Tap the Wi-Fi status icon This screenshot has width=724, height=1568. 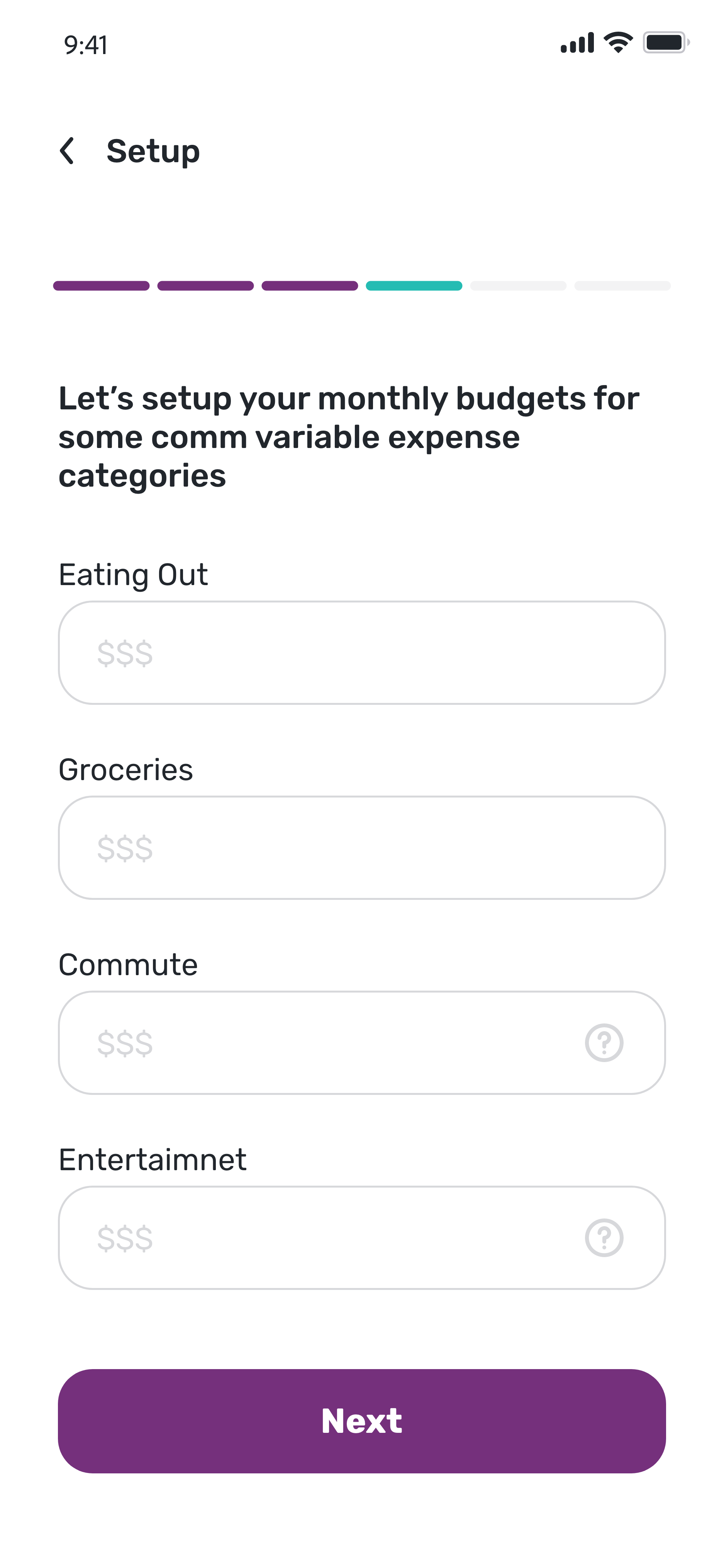[x=618, y=42]
